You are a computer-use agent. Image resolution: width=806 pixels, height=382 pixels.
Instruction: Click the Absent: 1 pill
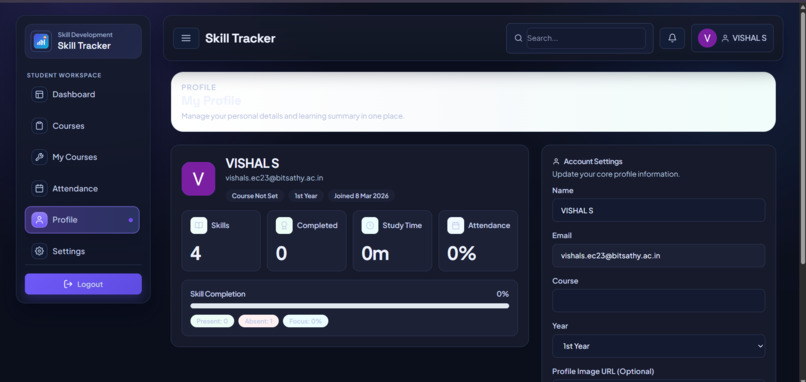point(259,321)
